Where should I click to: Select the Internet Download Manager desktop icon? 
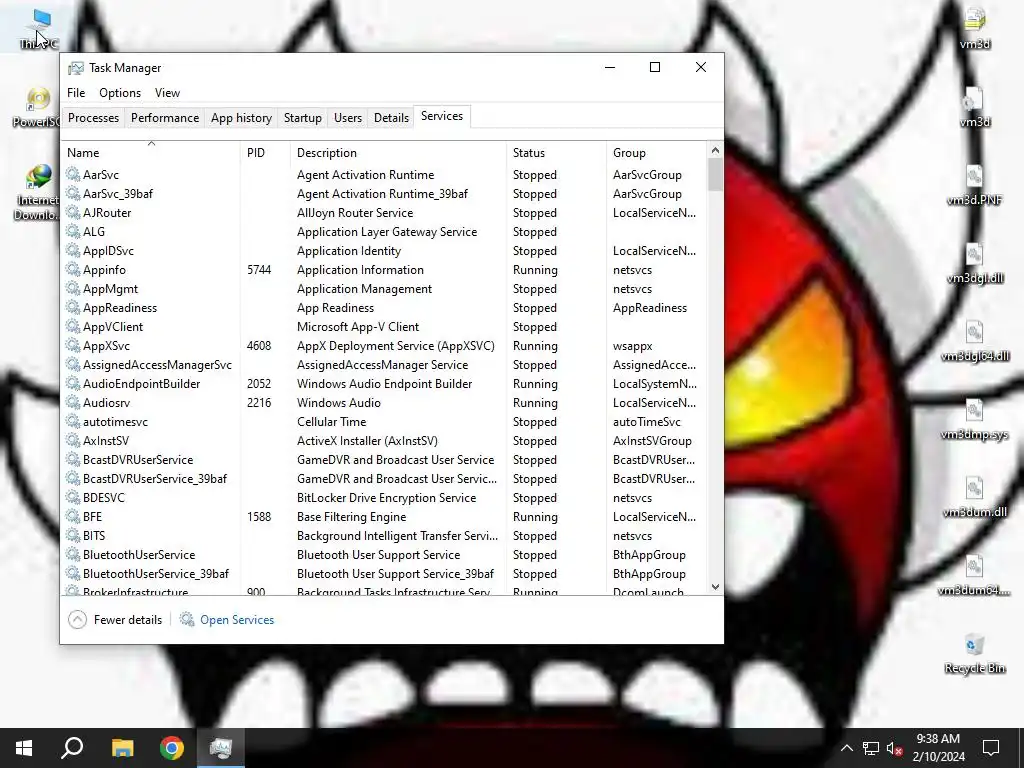click(37, 193)
